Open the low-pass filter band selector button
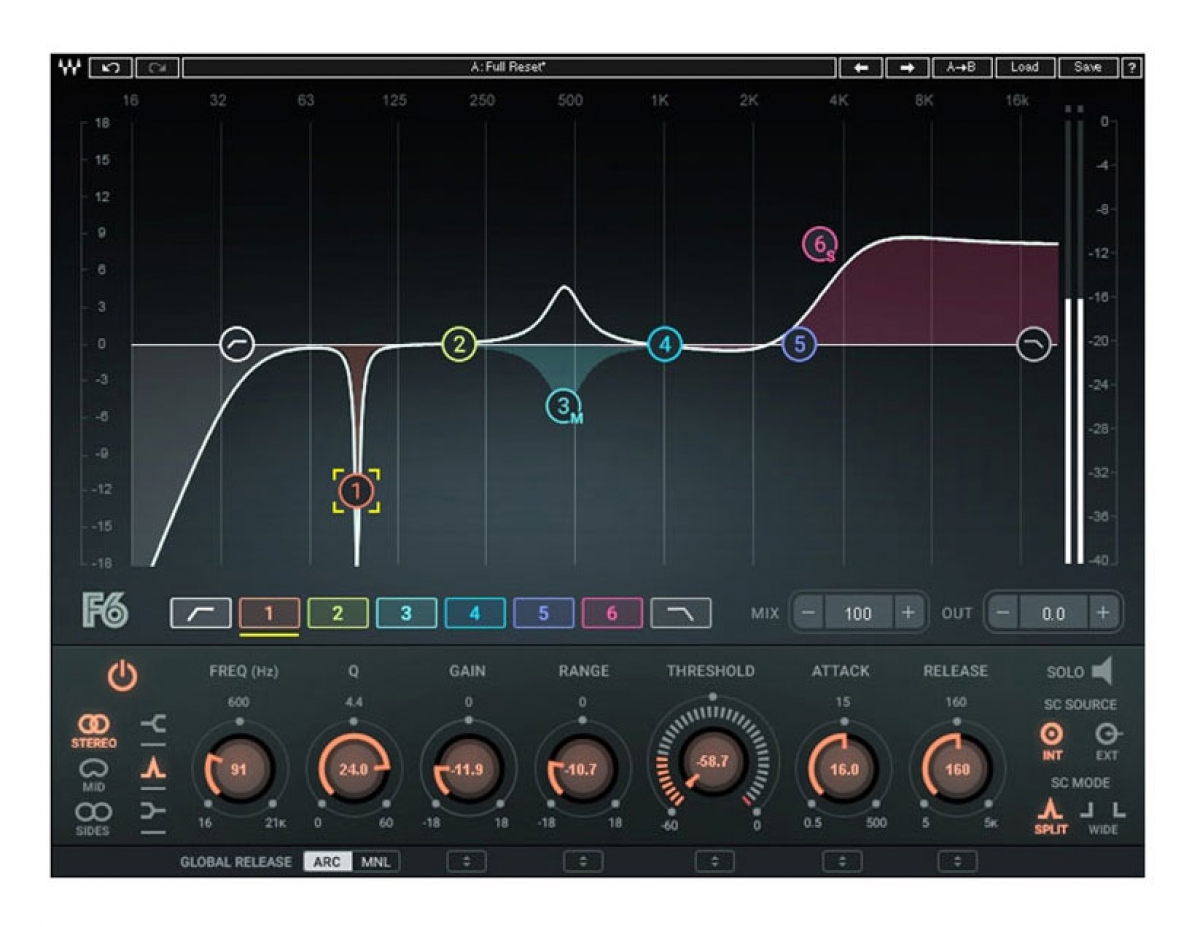 tap(681, 613)
